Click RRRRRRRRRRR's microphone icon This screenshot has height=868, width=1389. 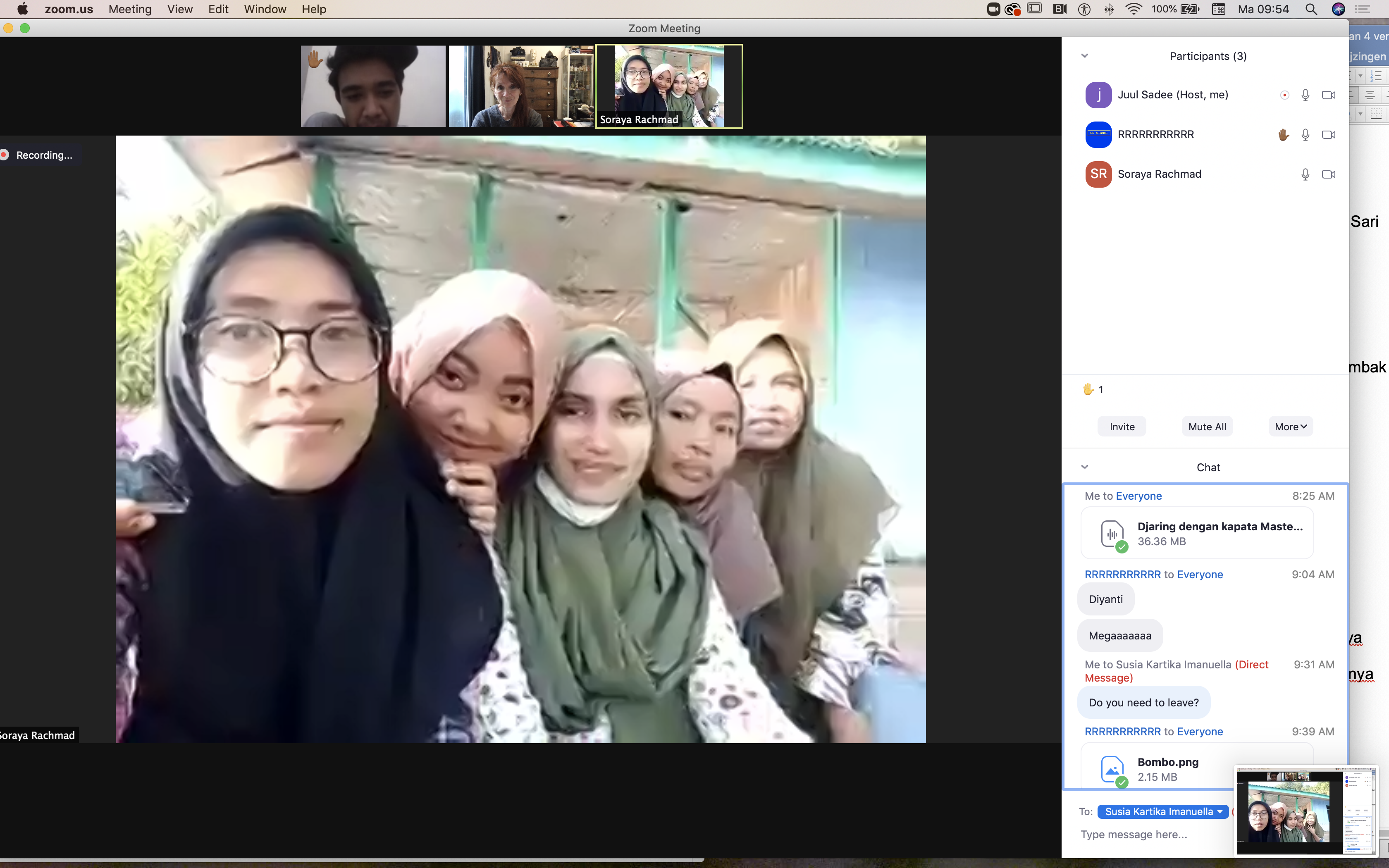1305,135
